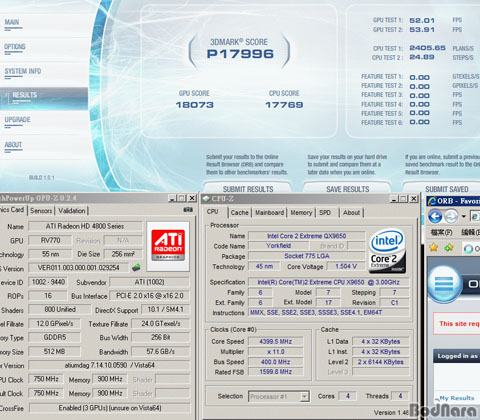Click the BIOS save chip icon in GPU-Z
This screenshot has width=480, height=420.
(136, 267)
